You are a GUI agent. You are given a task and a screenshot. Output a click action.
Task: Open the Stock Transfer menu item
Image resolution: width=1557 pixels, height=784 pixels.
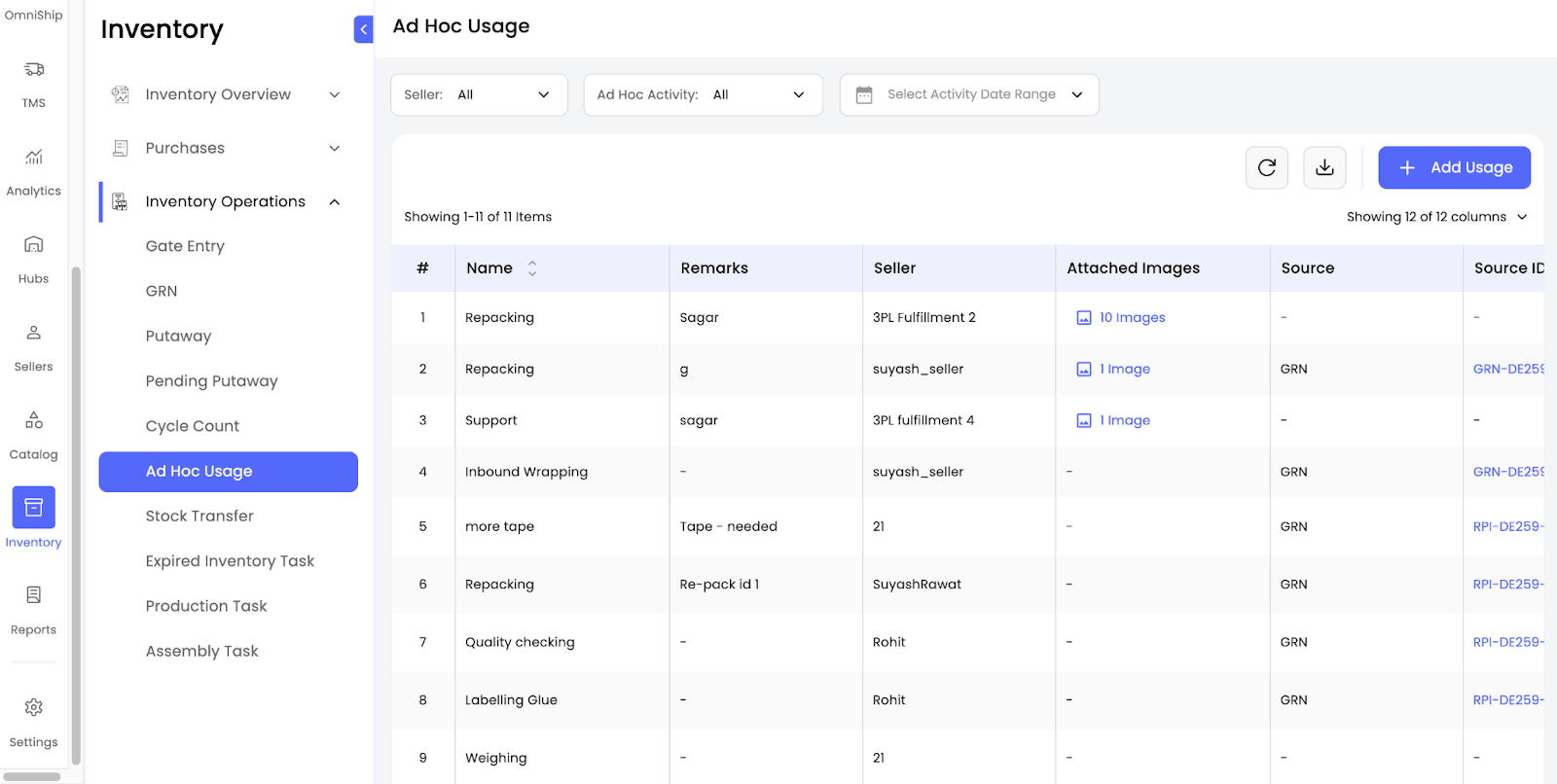click(199, 517)
